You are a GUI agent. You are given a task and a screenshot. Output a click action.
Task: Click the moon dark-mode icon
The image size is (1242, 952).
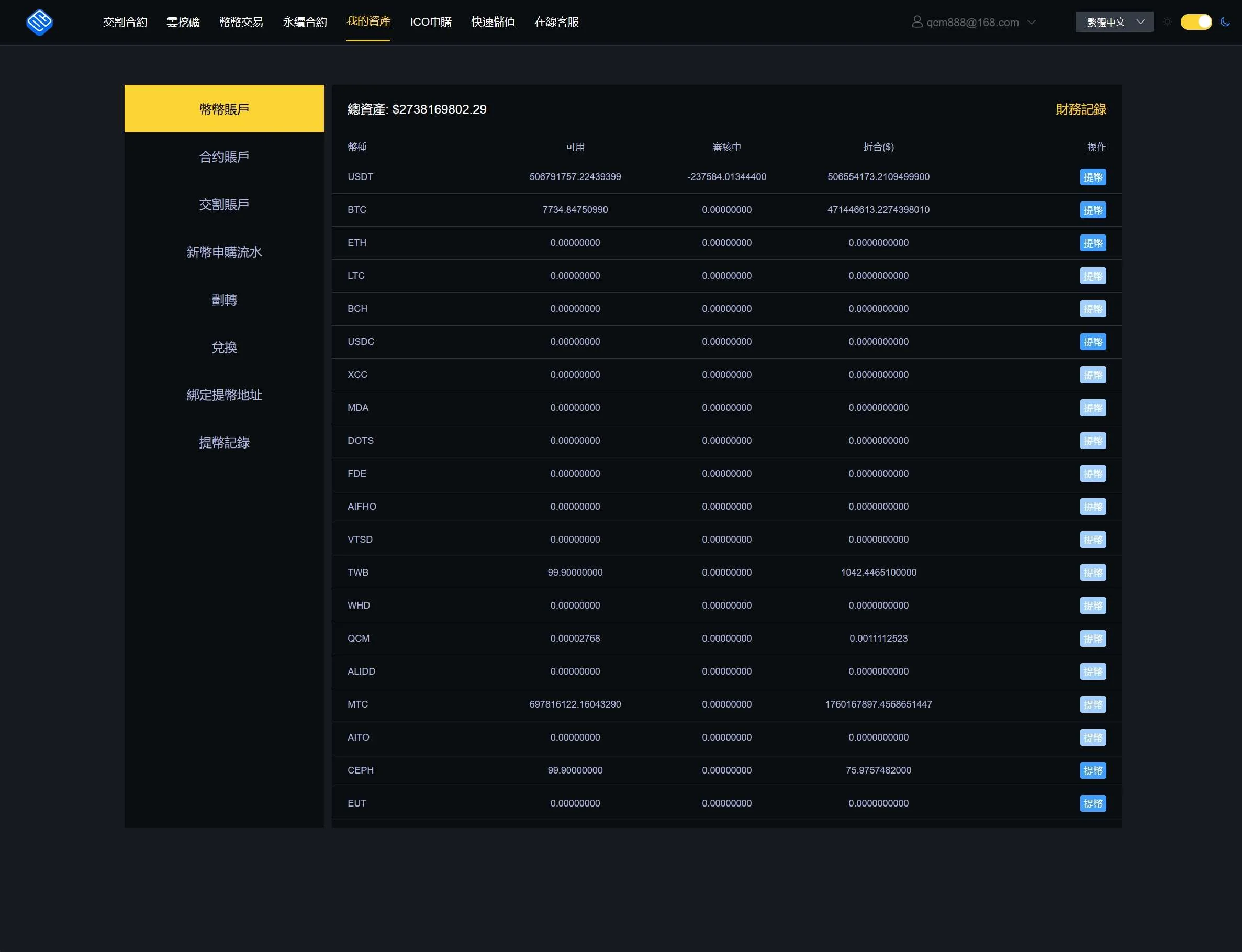pyautogui.click(x=1225, y=22)
